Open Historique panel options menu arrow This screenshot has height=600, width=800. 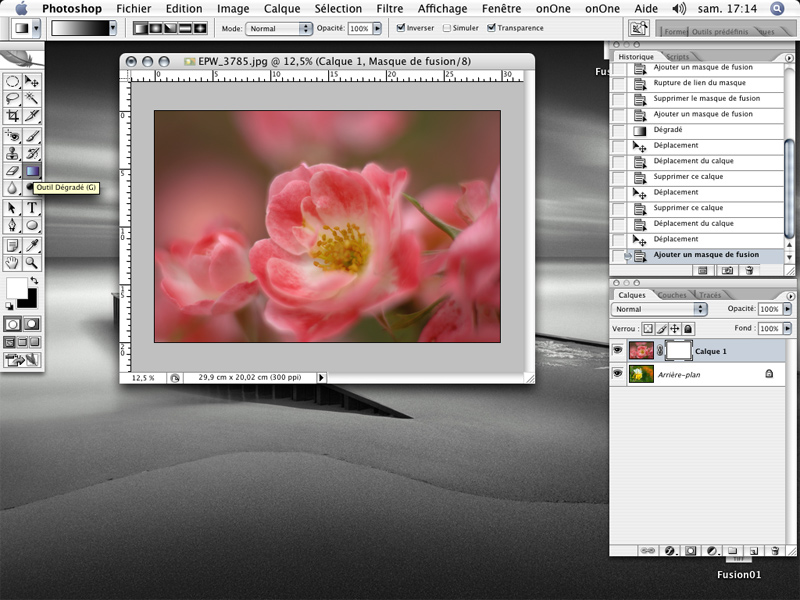pyautogui.click(x=789, y=58)
